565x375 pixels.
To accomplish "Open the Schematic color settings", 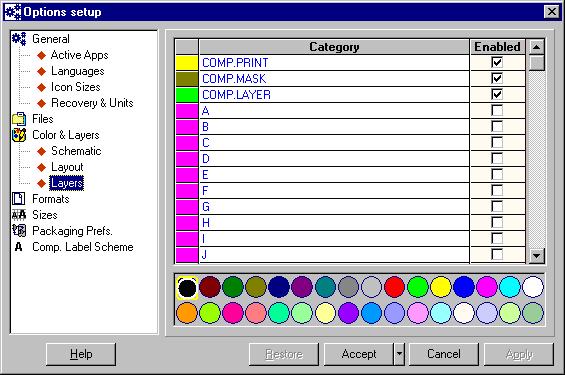I will [x=76, y=151].
